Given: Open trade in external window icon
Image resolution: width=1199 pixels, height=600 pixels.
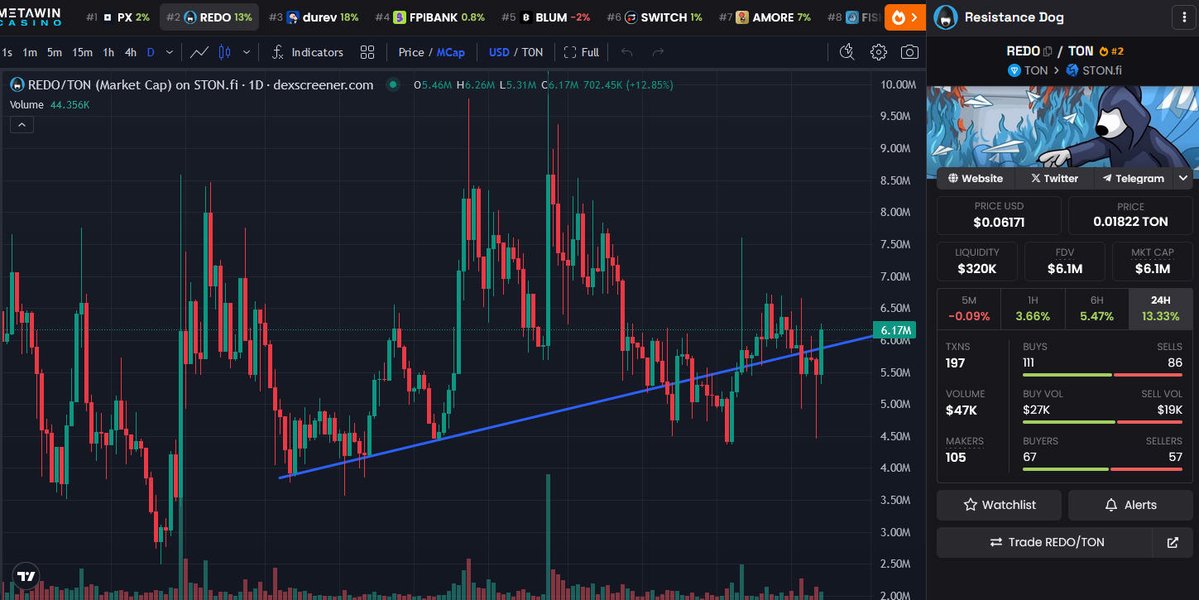Looking at the screenshot, I should click(1172, 542).
